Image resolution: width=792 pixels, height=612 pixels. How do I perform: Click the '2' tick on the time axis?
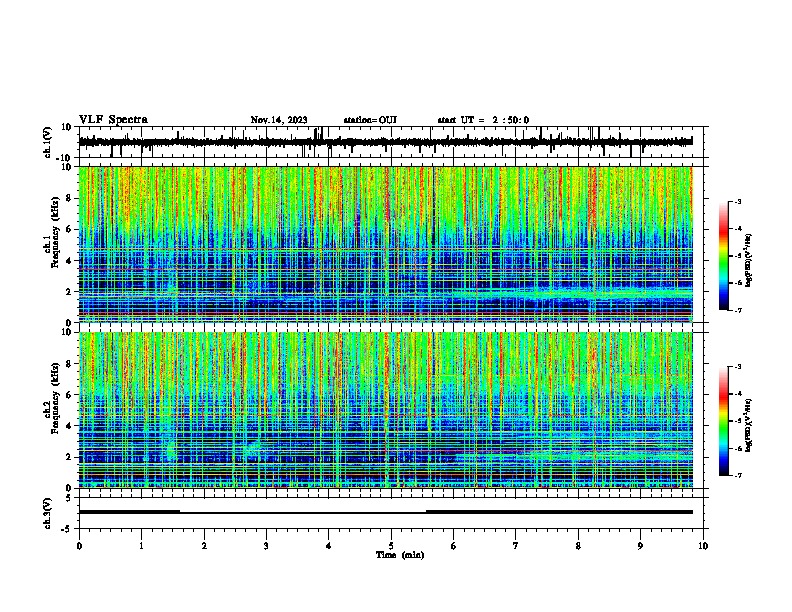click(204, 546)
